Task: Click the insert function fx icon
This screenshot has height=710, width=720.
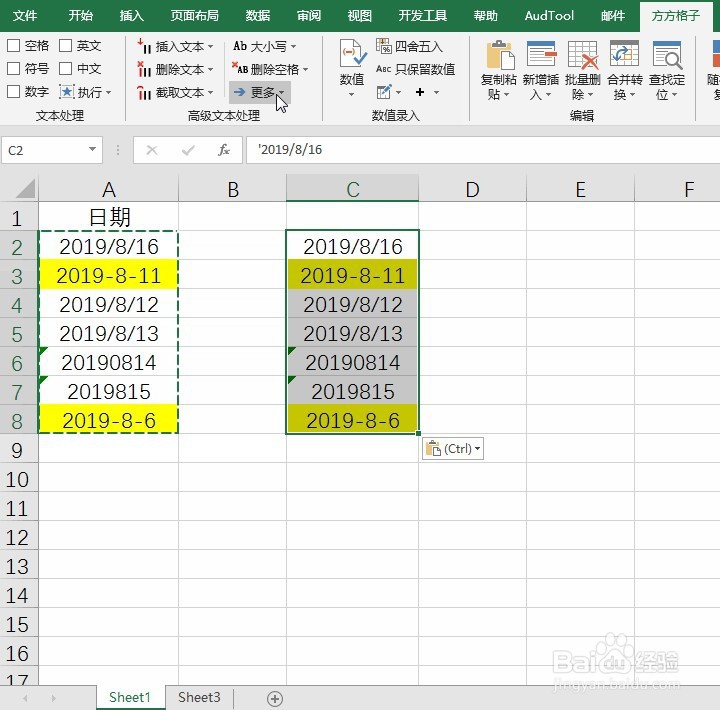Action: click(224, 150)
